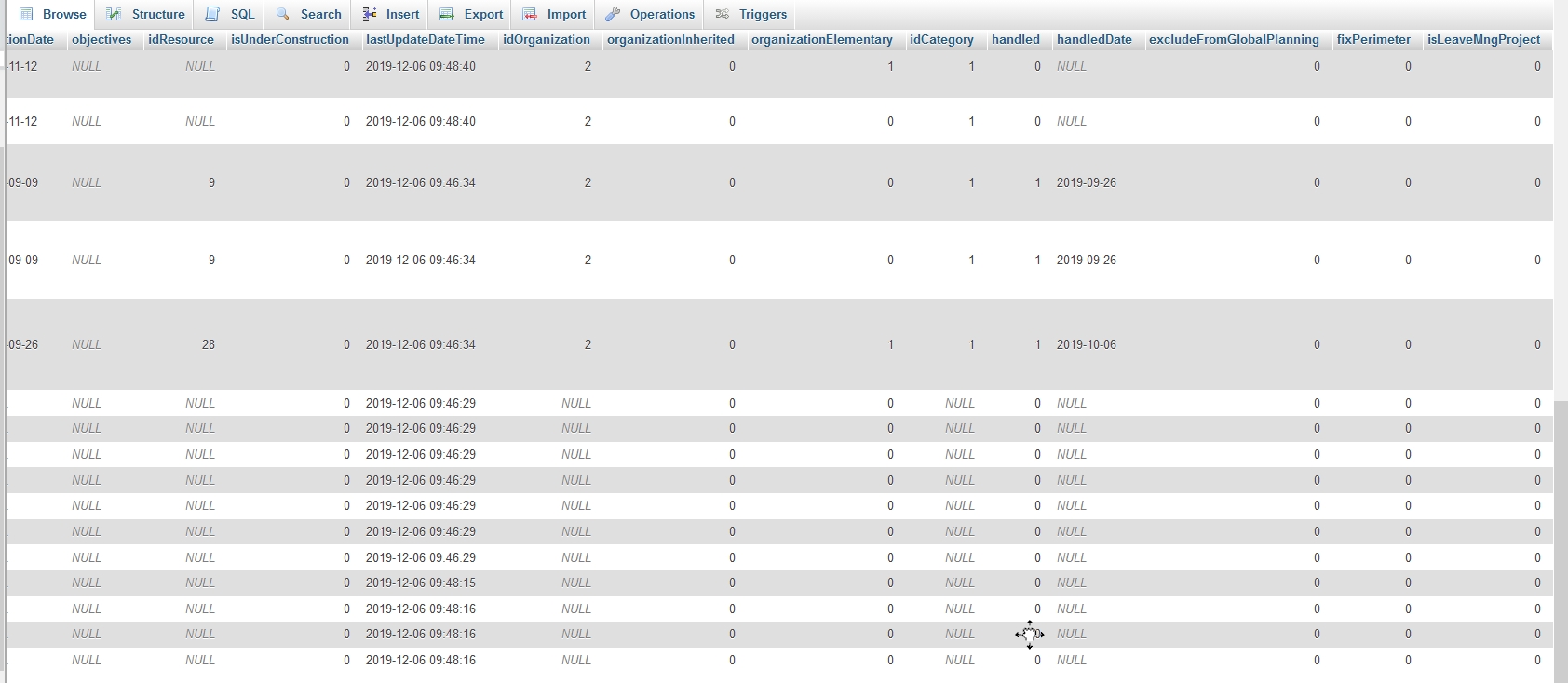Image resolution: width=1568 pixels, height=683 pixels.
Task: Click the Browse tab table icon
Action: (26, 14)
